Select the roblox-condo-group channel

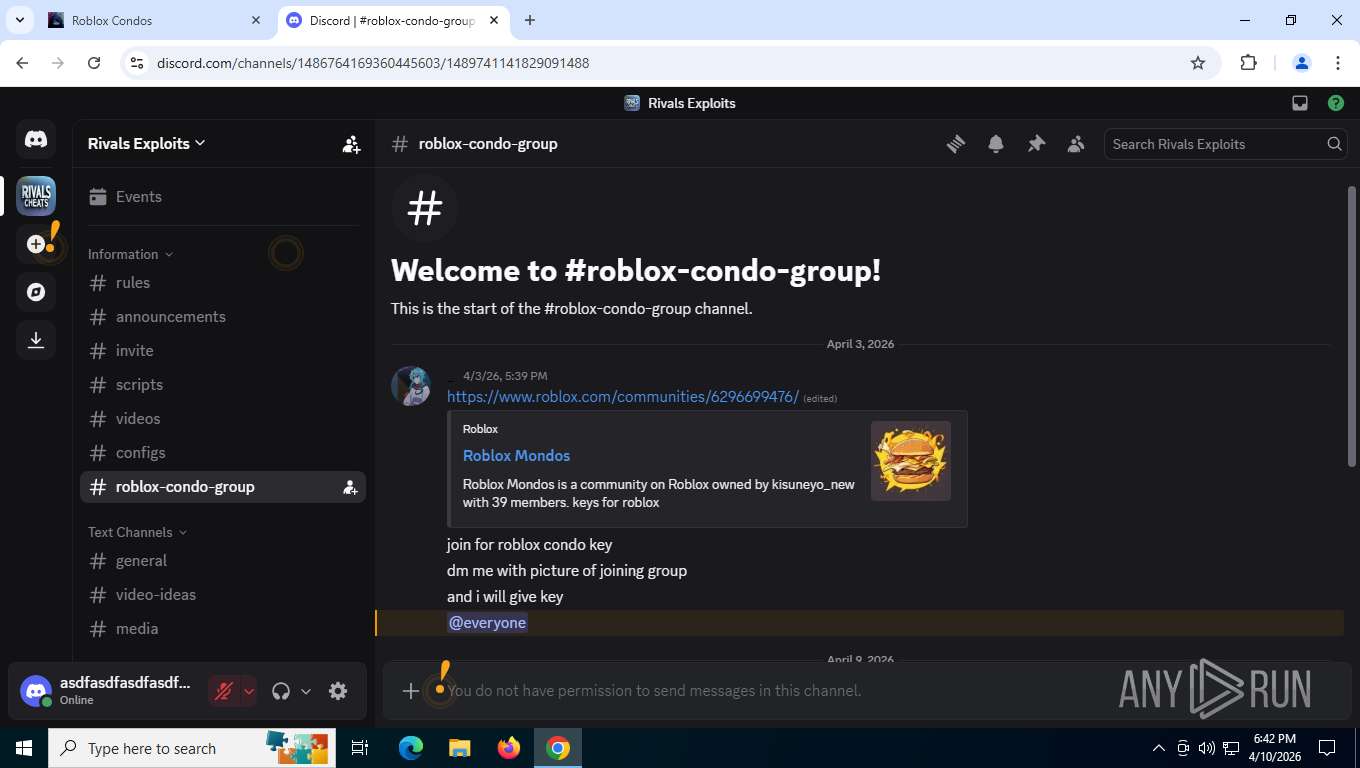pyautogui.click(x=222, y=487)
